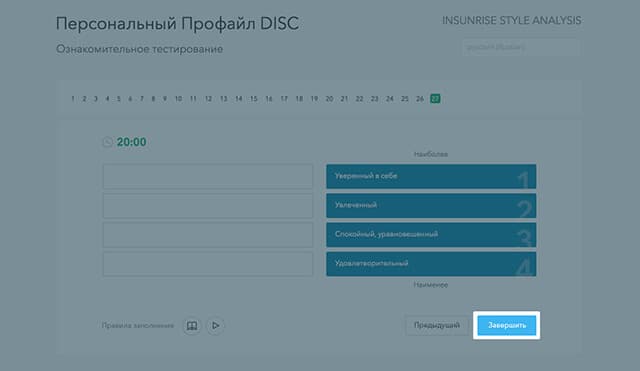The height and width of the screenshot is (371, 640).
Task: Jump to question 26
Action: tap(420, 99)
